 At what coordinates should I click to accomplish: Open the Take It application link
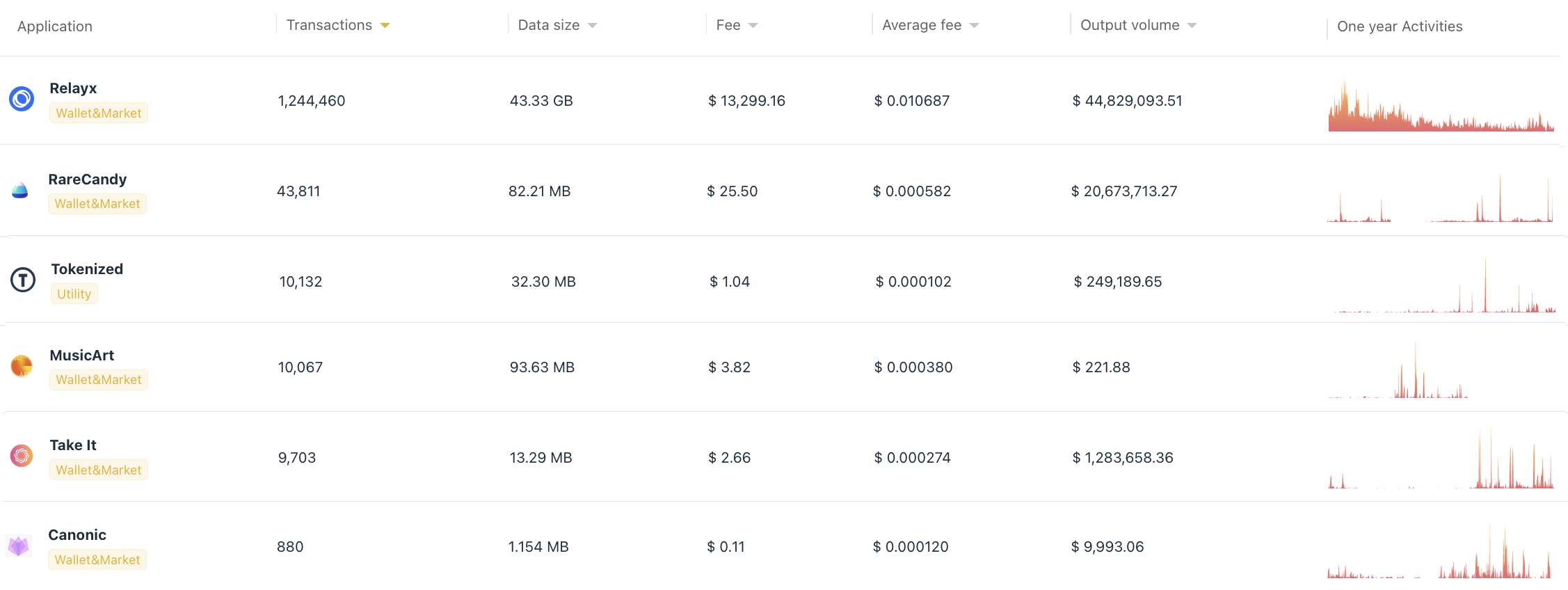click(x=73, y=445)
